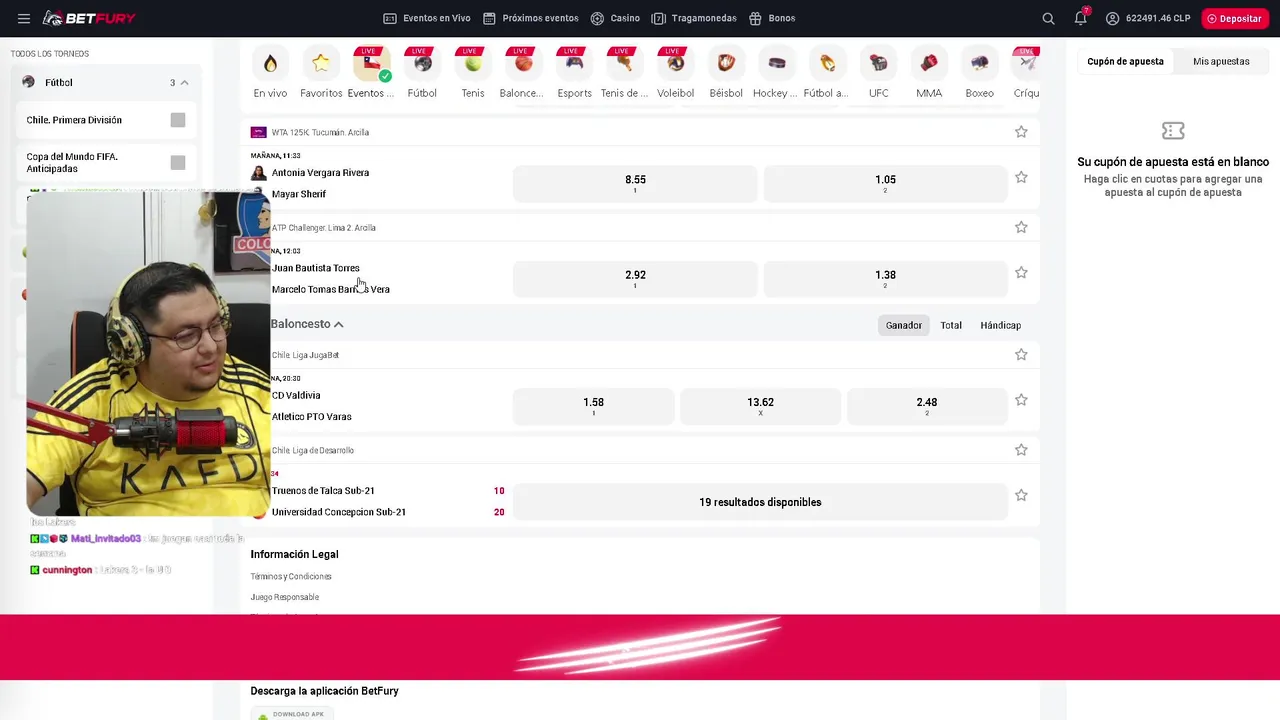Viewport: 1280px width, 720px height.
Task: Favorite the Chile Liga JugaBet tournament
Action: click(x=1021, y=354)
